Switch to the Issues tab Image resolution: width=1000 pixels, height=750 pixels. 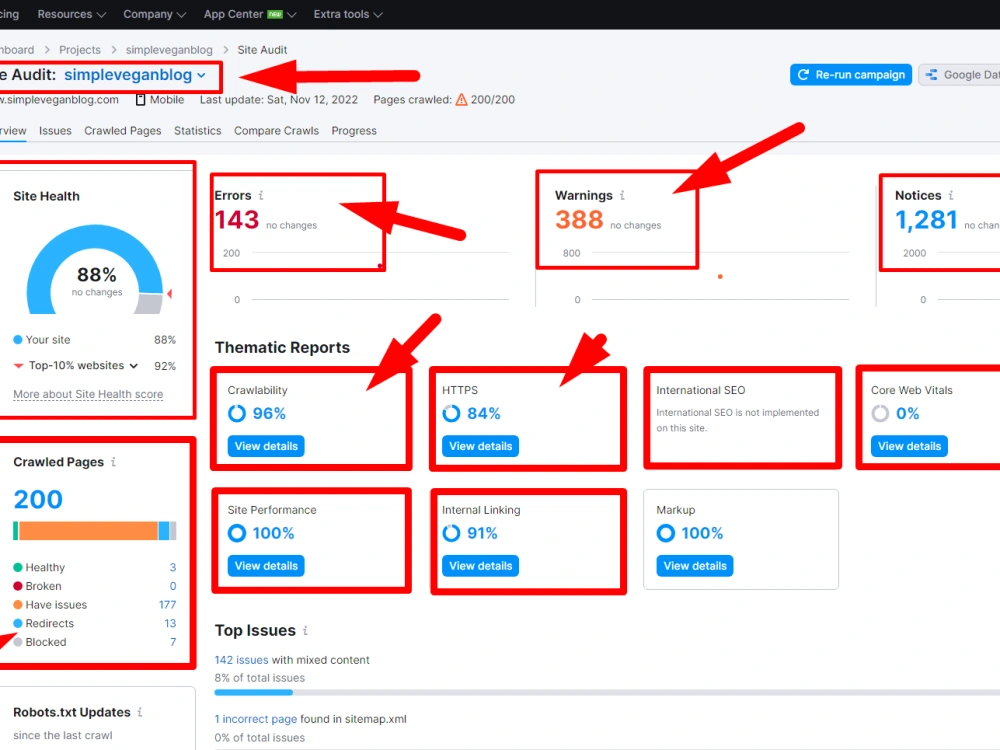pyautogui.click(x=55, y=131)
